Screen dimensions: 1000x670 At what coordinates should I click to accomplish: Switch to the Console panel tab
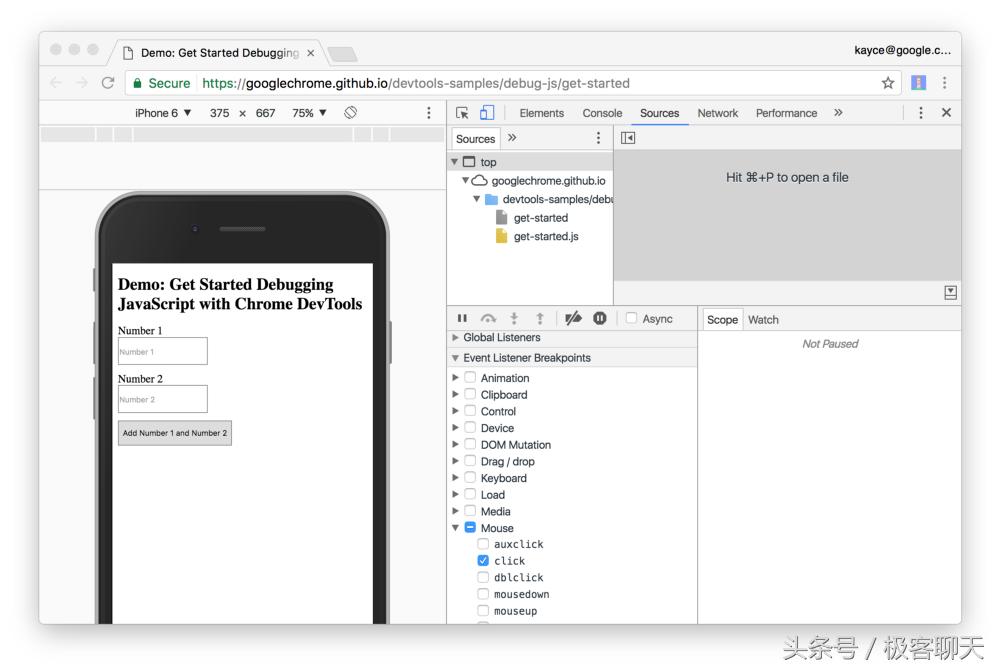602,113
